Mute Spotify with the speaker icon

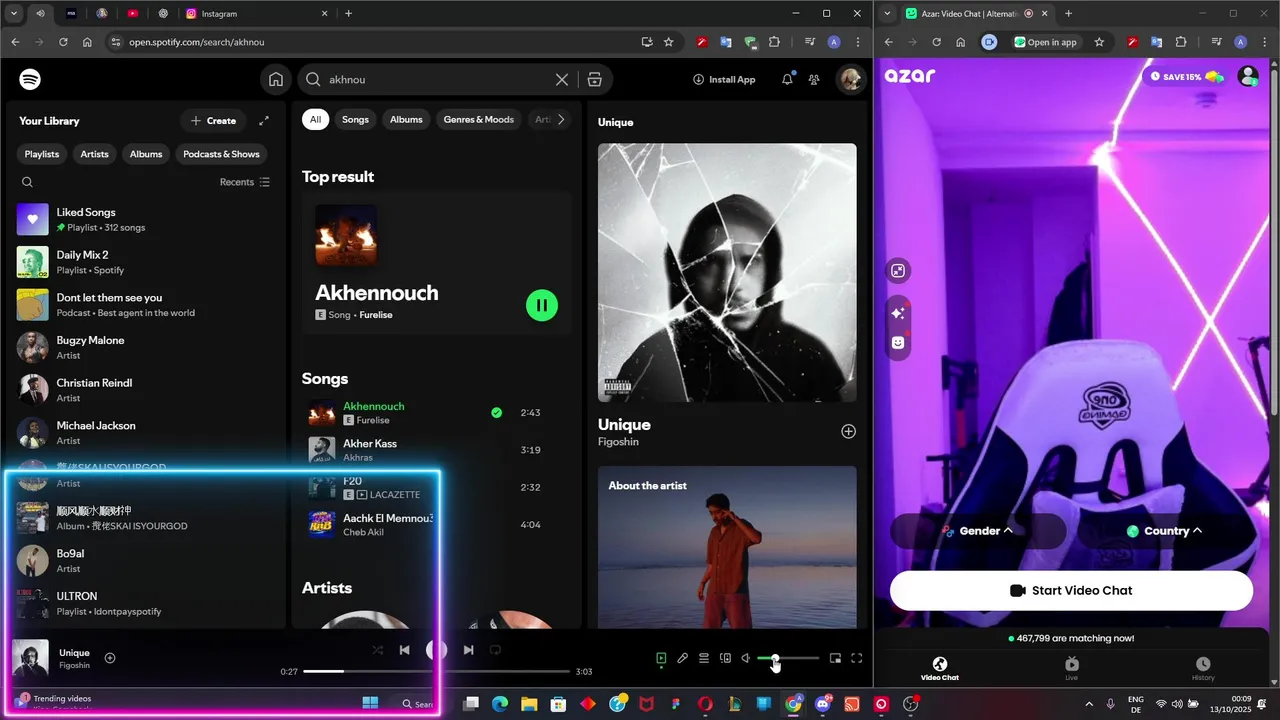745,658
